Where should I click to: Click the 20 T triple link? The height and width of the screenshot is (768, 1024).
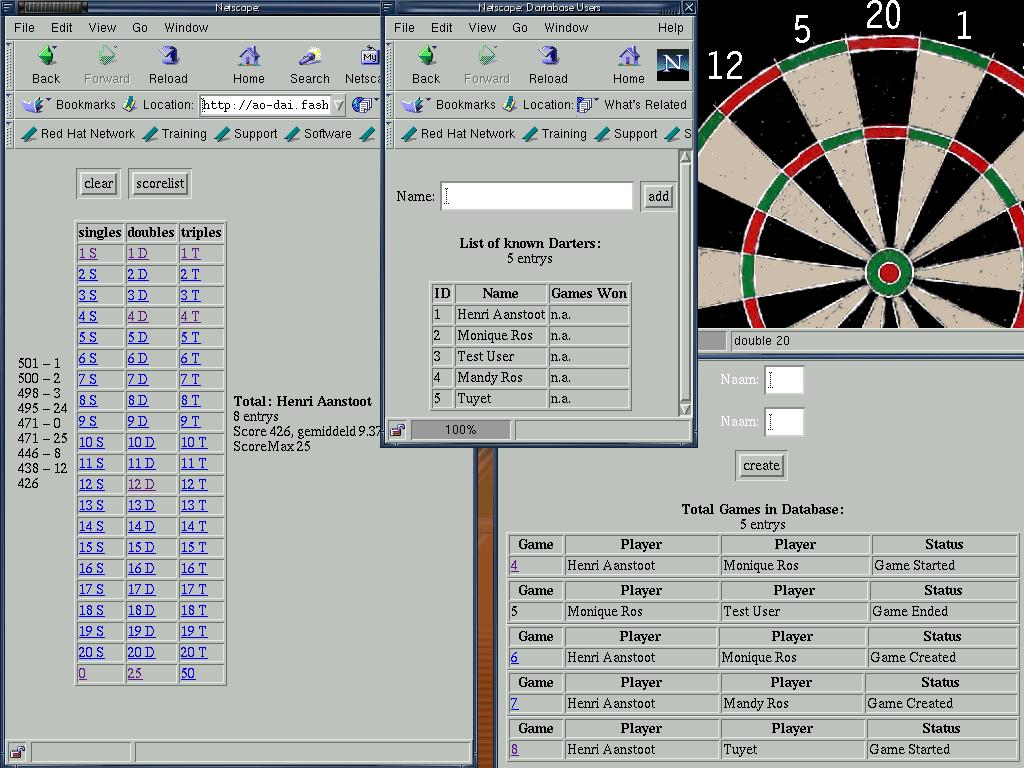[x=193, y=652]
